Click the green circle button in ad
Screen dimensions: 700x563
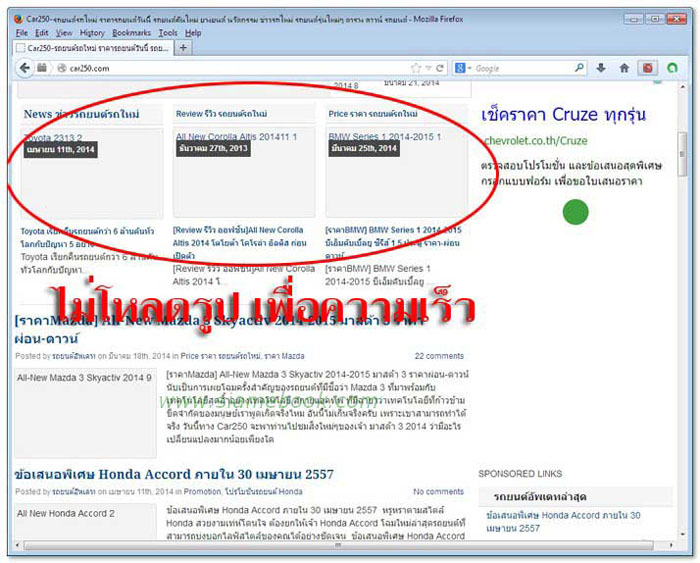(575, 212)
